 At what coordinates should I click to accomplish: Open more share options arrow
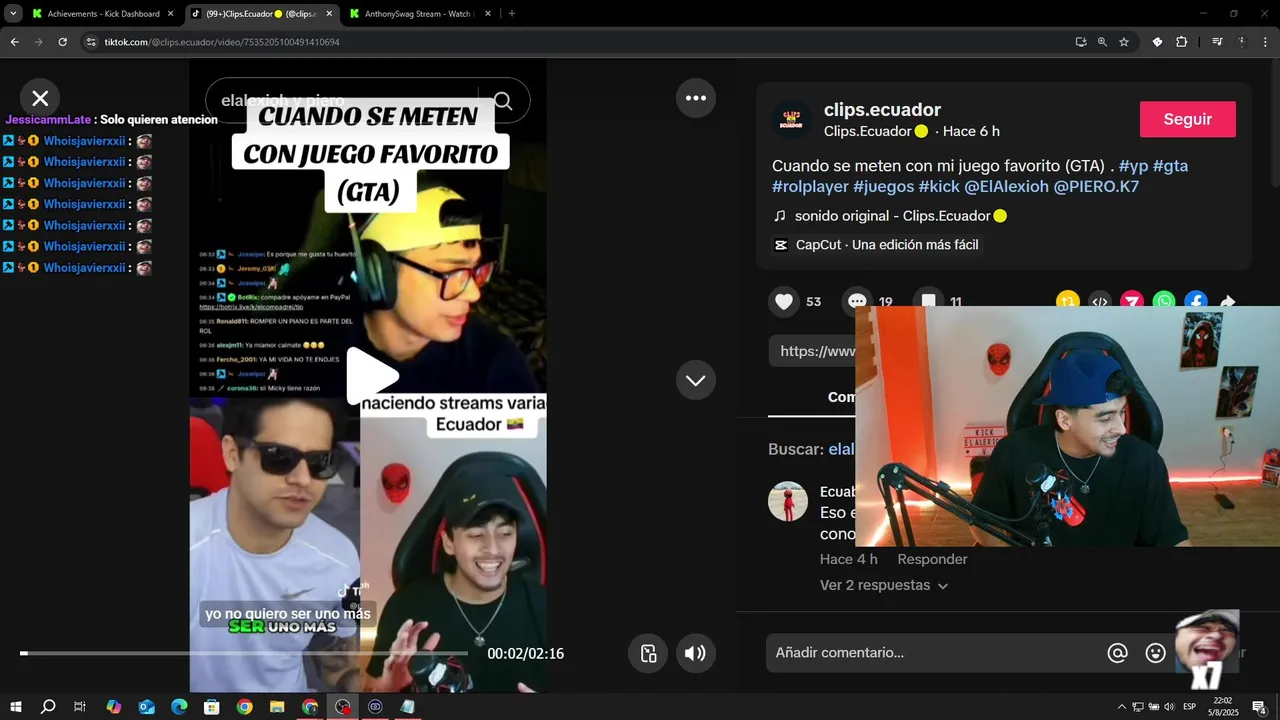pyautogui.click(x=1228, y=301)
